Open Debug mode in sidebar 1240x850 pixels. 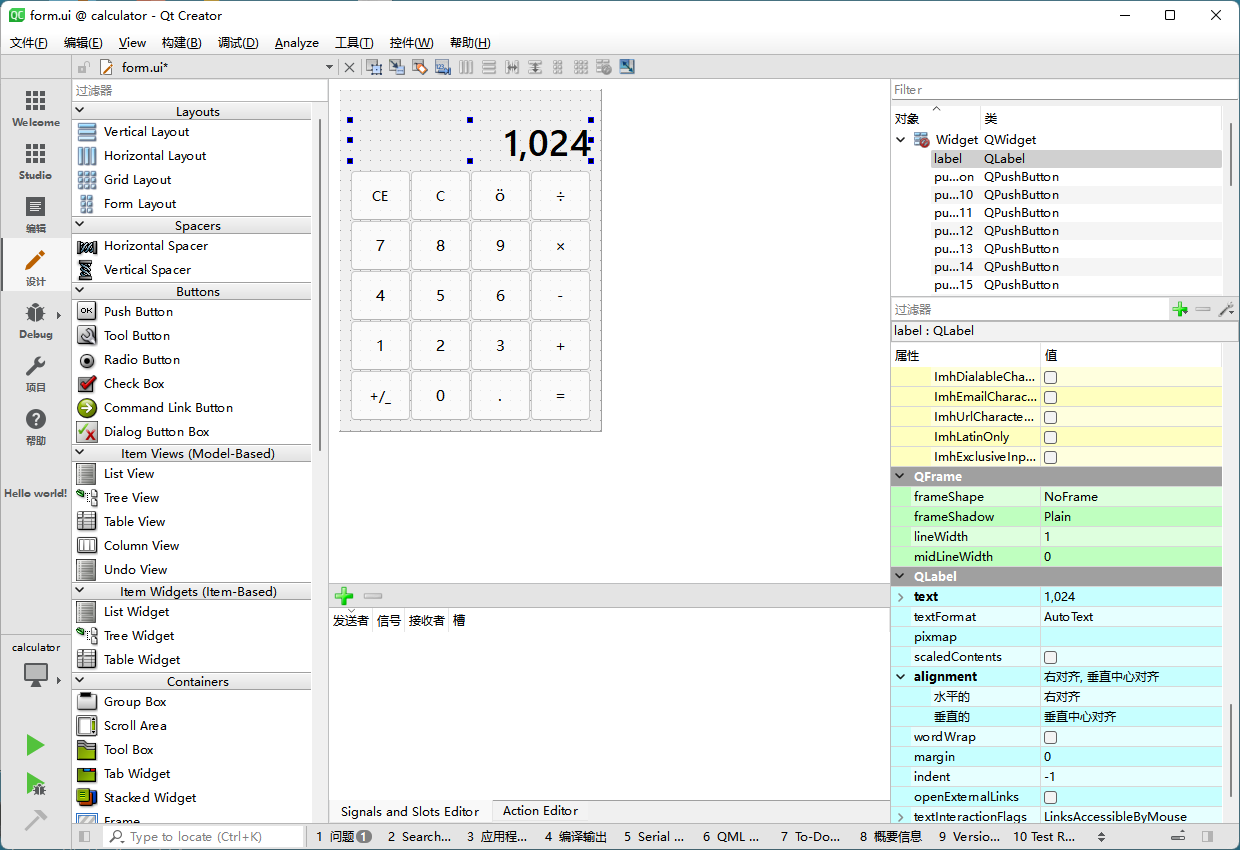35,320
